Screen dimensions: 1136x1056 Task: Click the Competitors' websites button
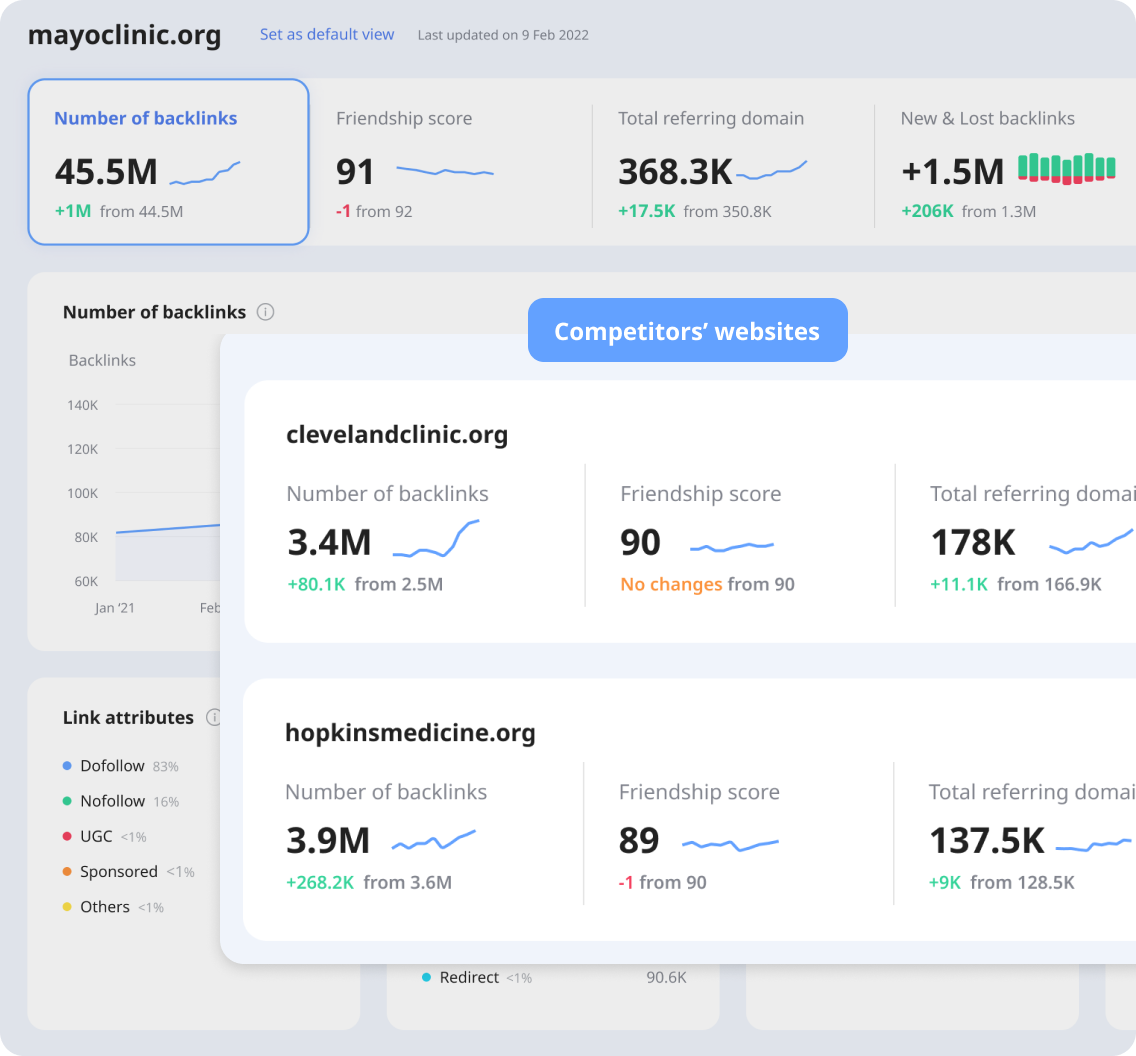[688, 330]
